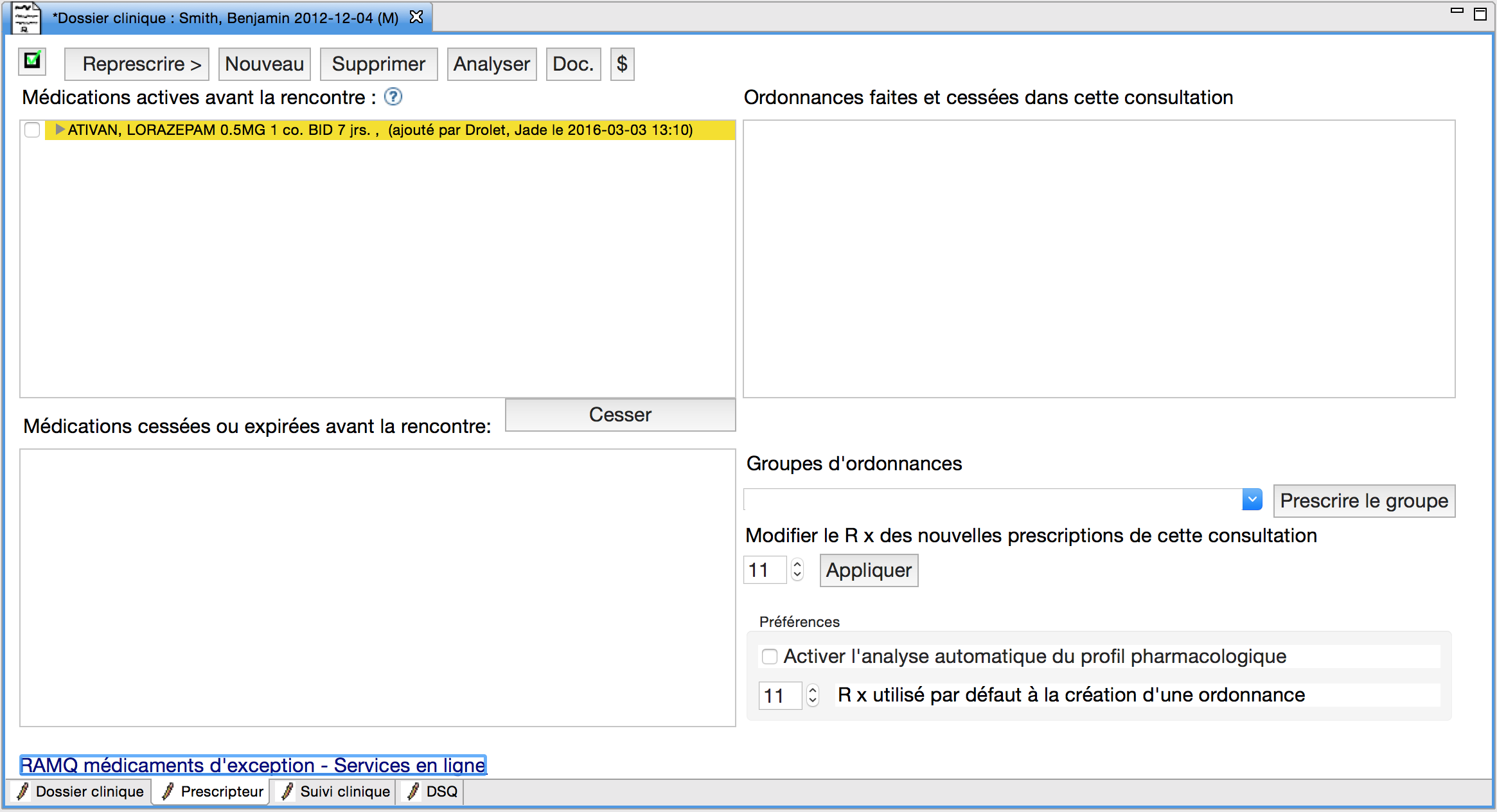Expand the ATIVAN LORAZEPAM row arrow
Image resolution: width=1497 pixels, height=812 pixels.
tap(60, 129)
